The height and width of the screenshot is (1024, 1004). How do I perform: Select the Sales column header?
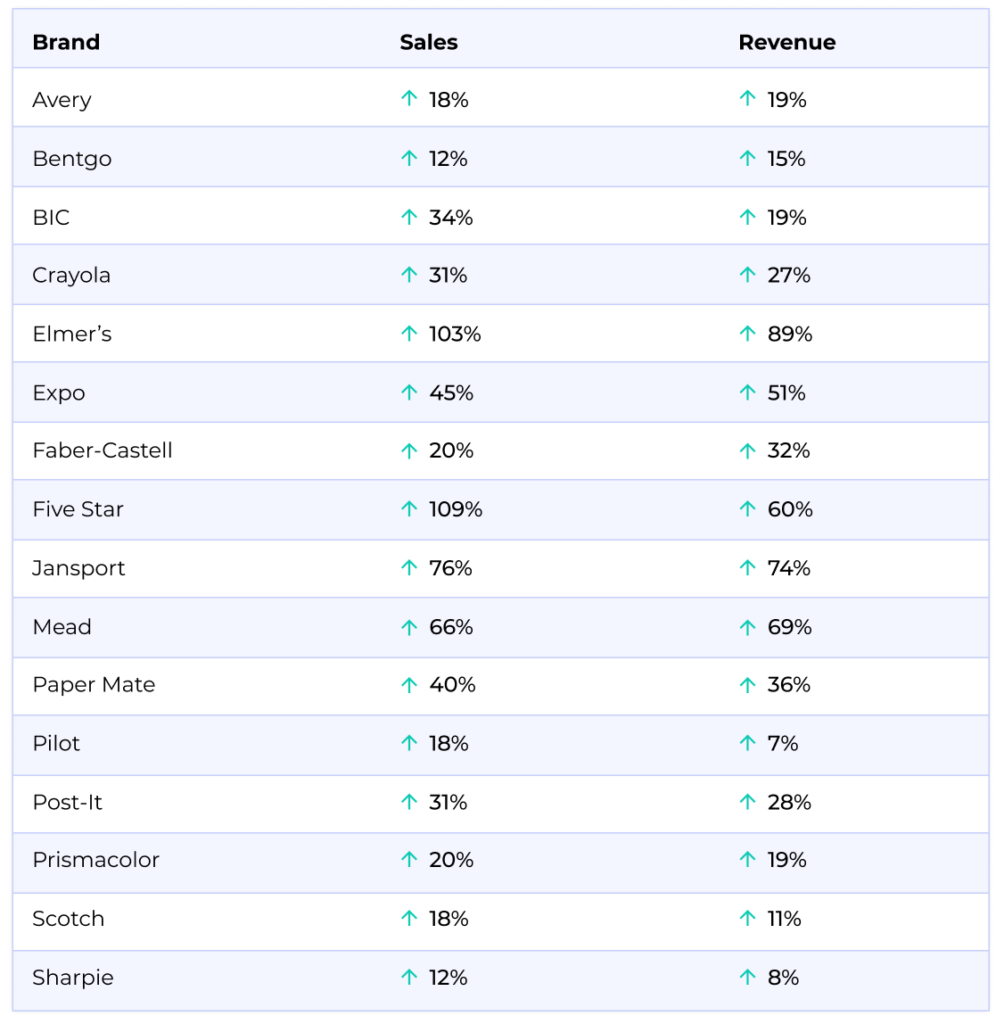429,42
